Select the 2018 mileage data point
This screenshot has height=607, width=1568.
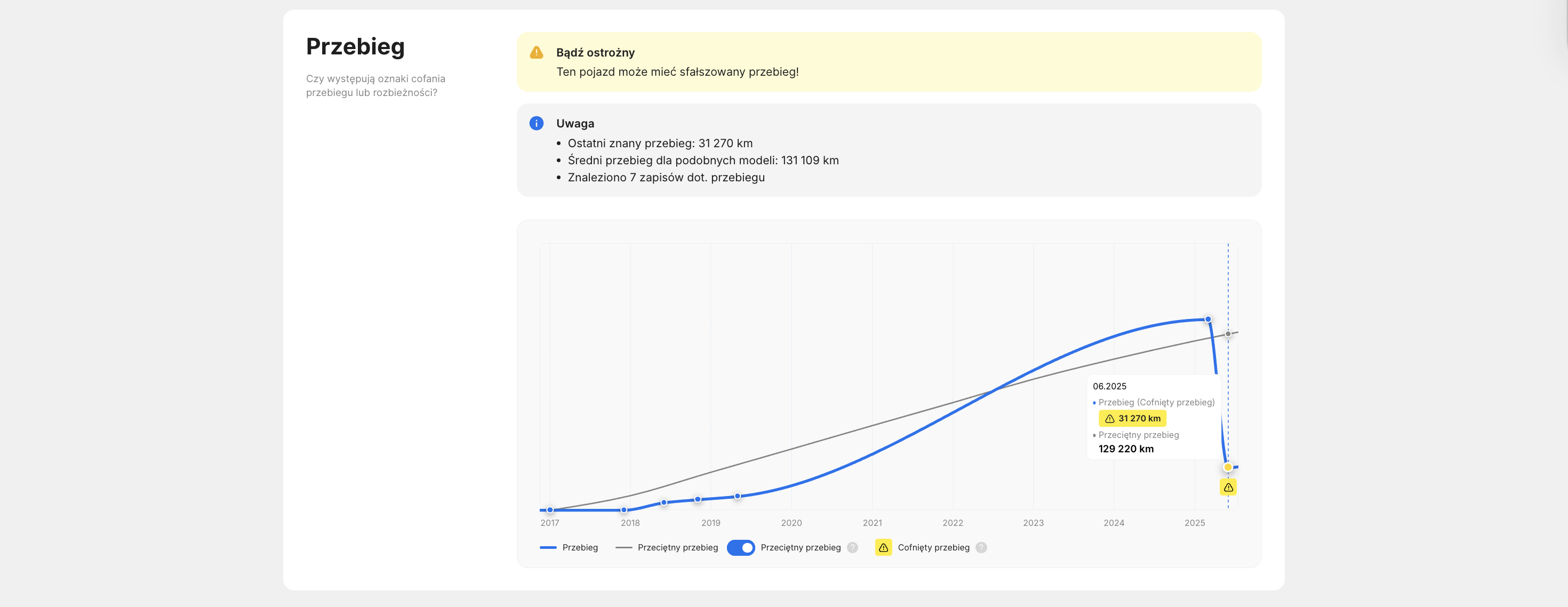(x=623, y=509)
